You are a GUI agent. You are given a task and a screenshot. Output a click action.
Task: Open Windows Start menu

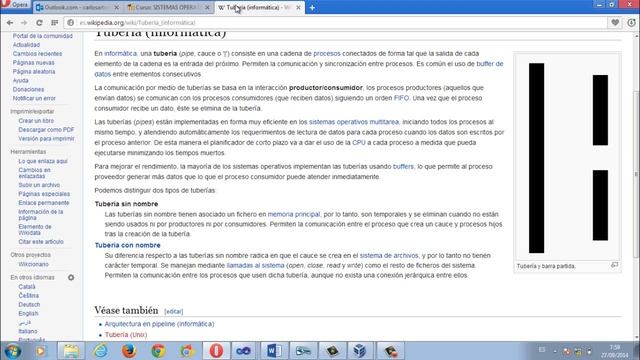tap(13, 351)
